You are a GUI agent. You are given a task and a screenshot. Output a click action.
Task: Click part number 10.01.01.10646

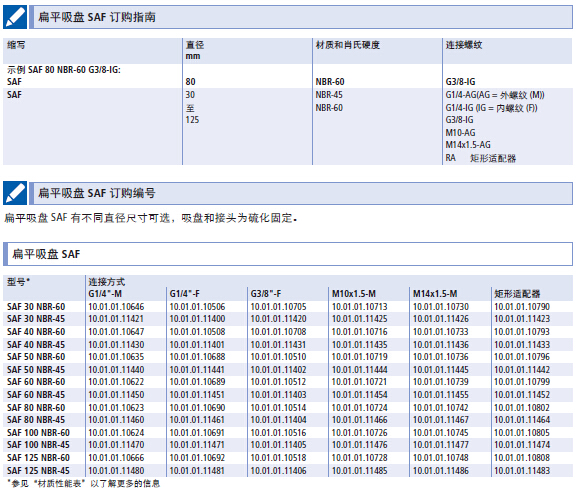coord(116,306)
